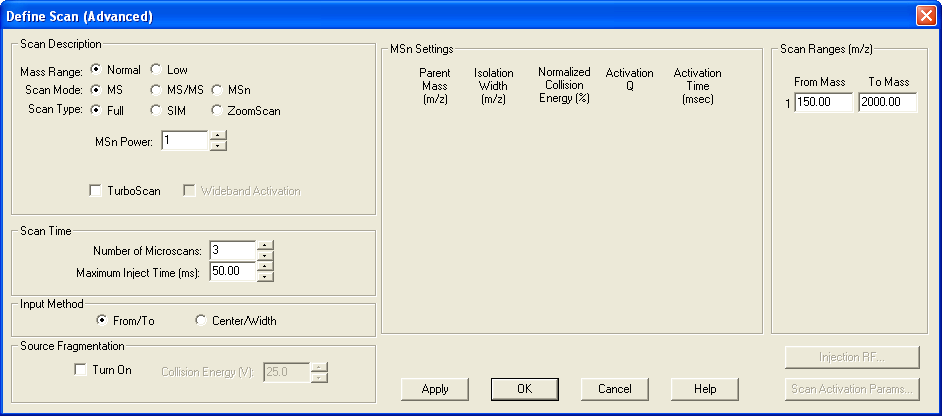Open Help for Define Scan dialog
Screen dimensions: 942x416
[704, 389]
